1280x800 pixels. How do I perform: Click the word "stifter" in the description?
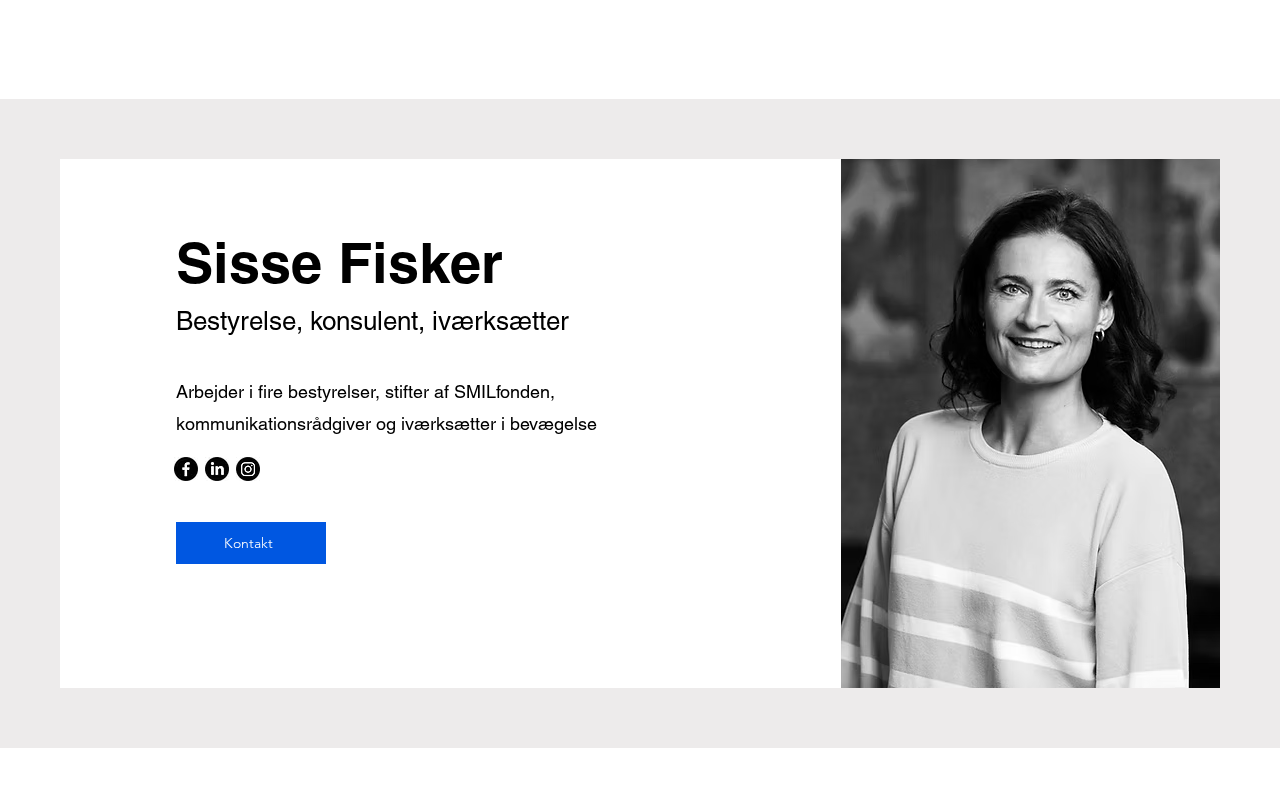(405, 392)
